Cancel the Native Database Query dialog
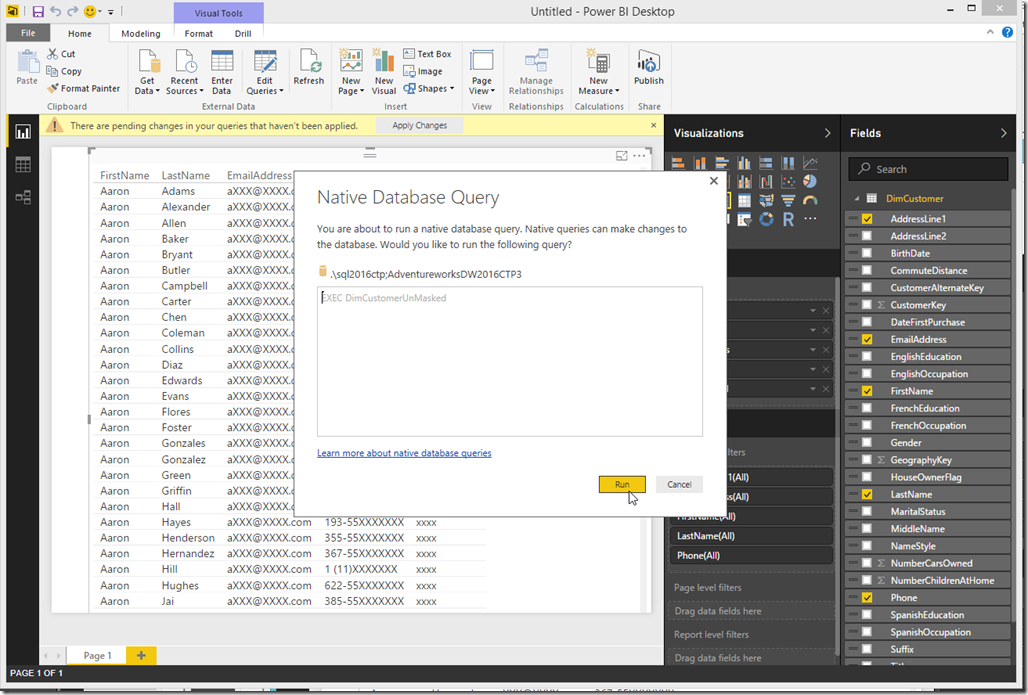This screenshot has width=1028, height=695. click(x=679, y=485)
